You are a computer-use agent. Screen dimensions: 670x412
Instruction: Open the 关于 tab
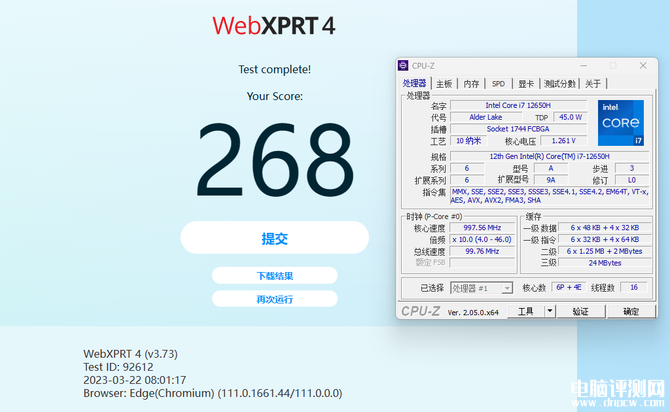coord(593,84)
